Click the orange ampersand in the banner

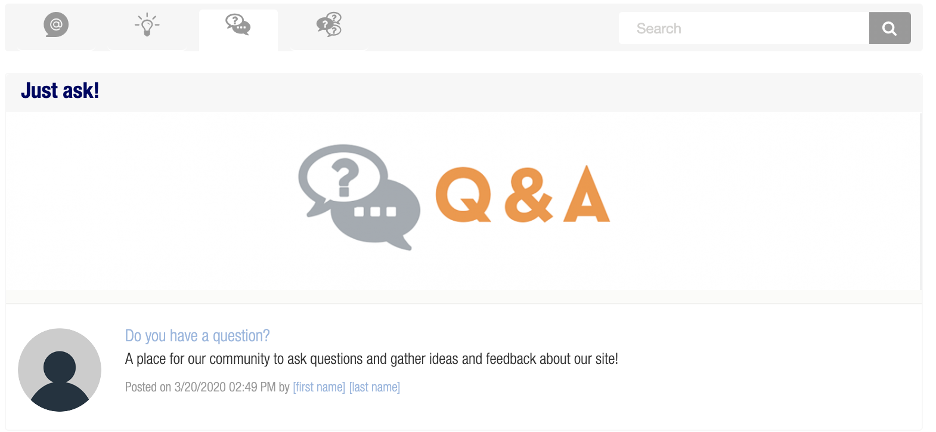pyautogui.click(x=528, y=196)
